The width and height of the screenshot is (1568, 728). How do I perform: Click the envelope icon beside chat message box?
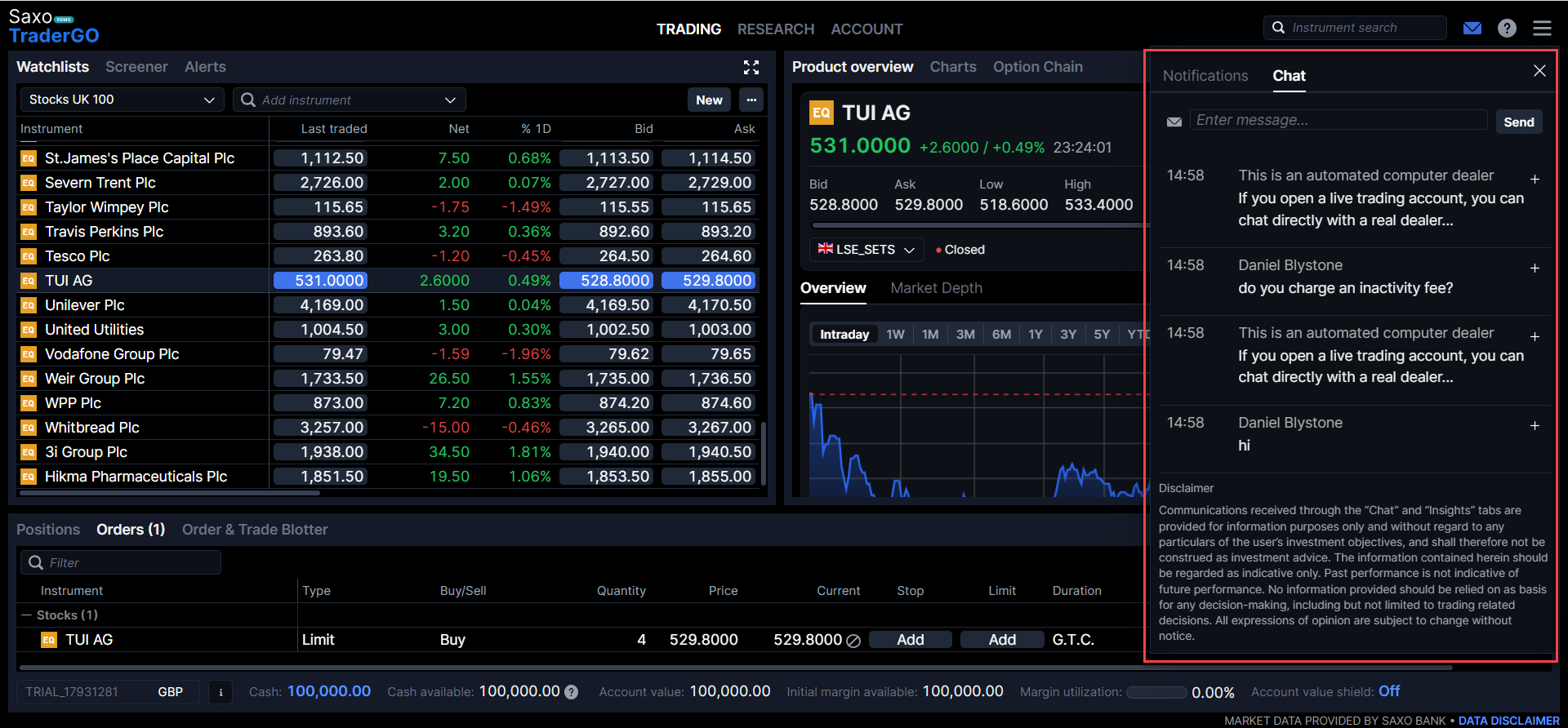click(1174, 122)
